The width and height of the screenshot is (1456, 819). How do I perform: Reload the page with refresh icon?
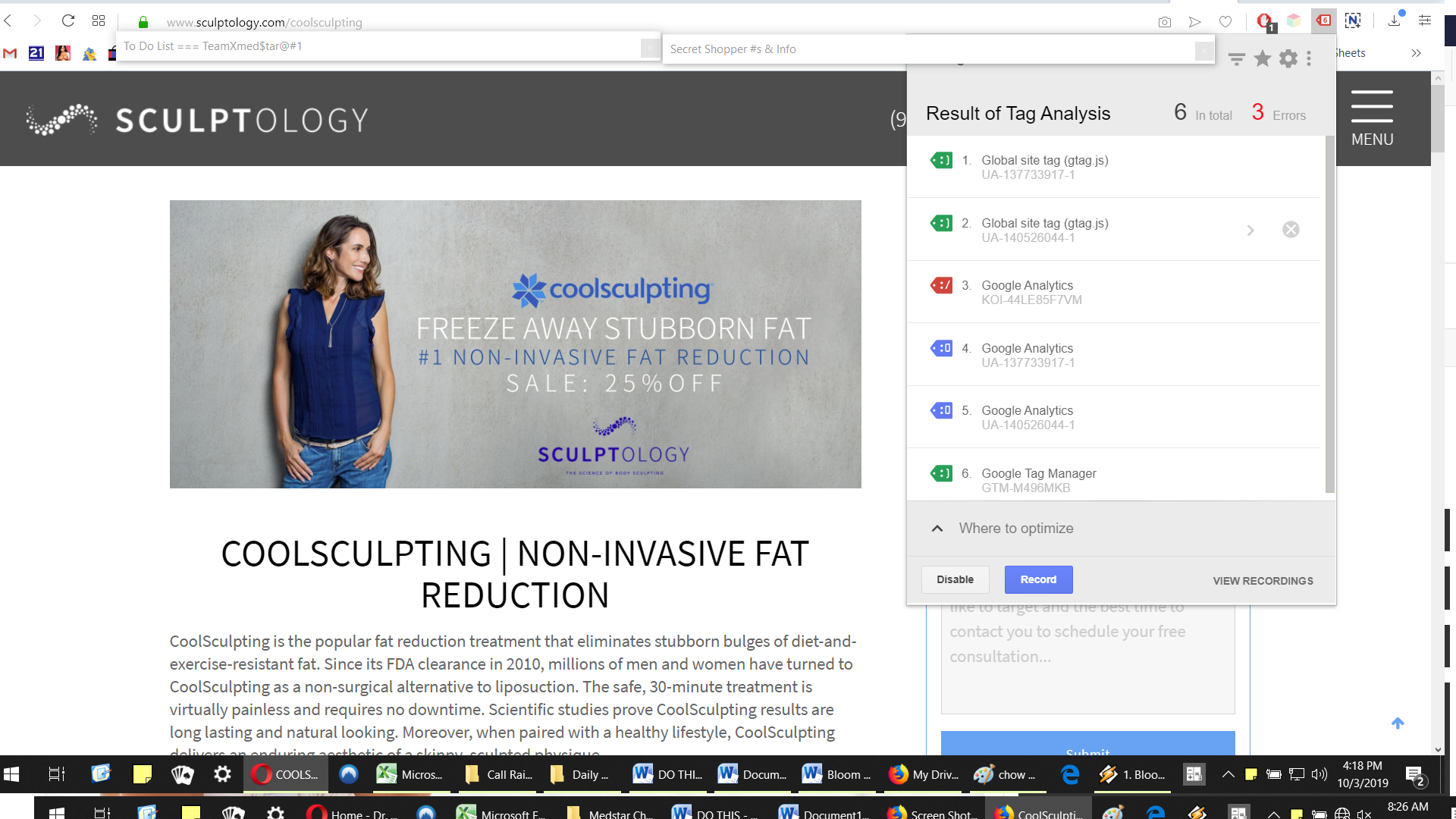(68, 21)
